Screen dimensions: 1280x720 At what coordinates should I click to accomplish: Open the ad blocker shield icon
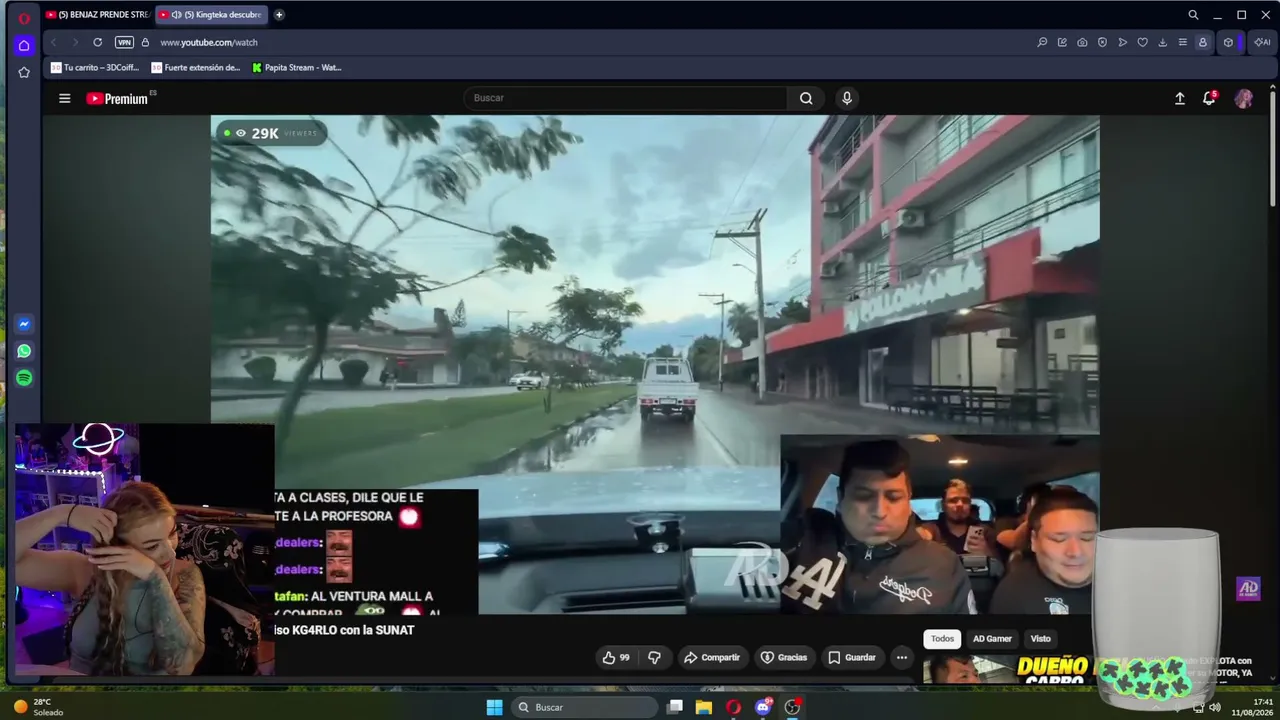pos(1102,42)
